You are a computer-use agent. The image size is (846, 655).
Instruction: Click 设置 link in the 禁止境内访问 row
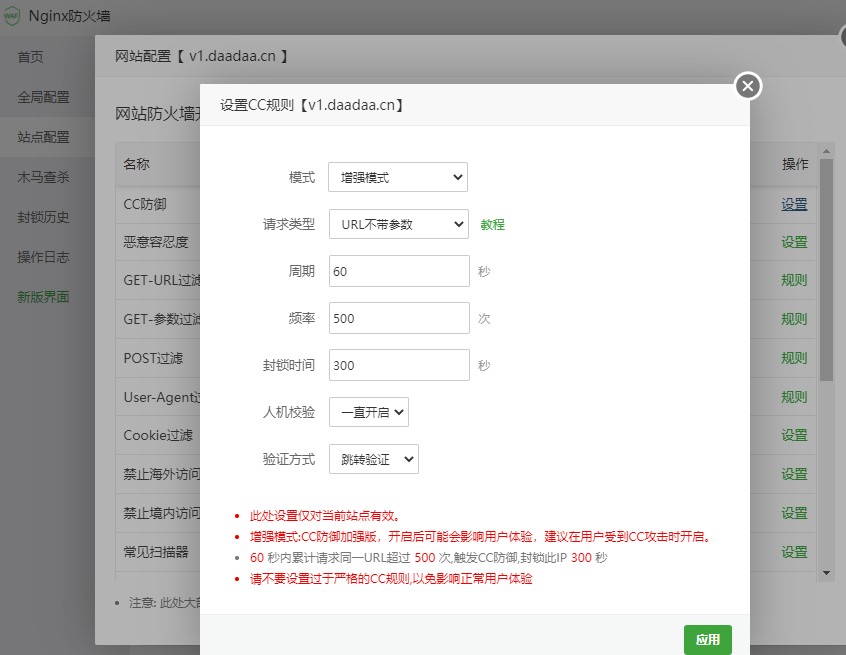coord(794,513)
